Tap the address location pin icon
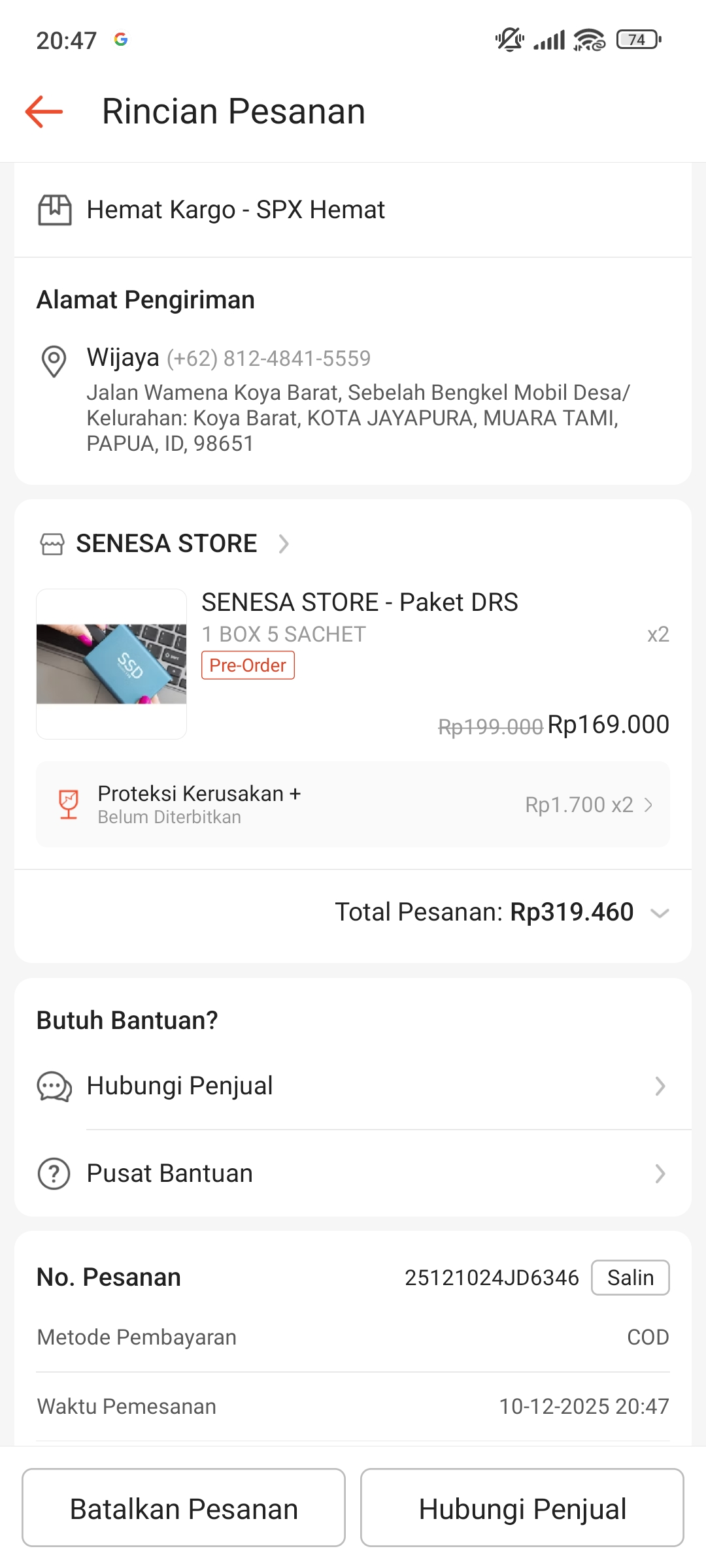This screenshot has width=706, height=1568. point(54,361)
